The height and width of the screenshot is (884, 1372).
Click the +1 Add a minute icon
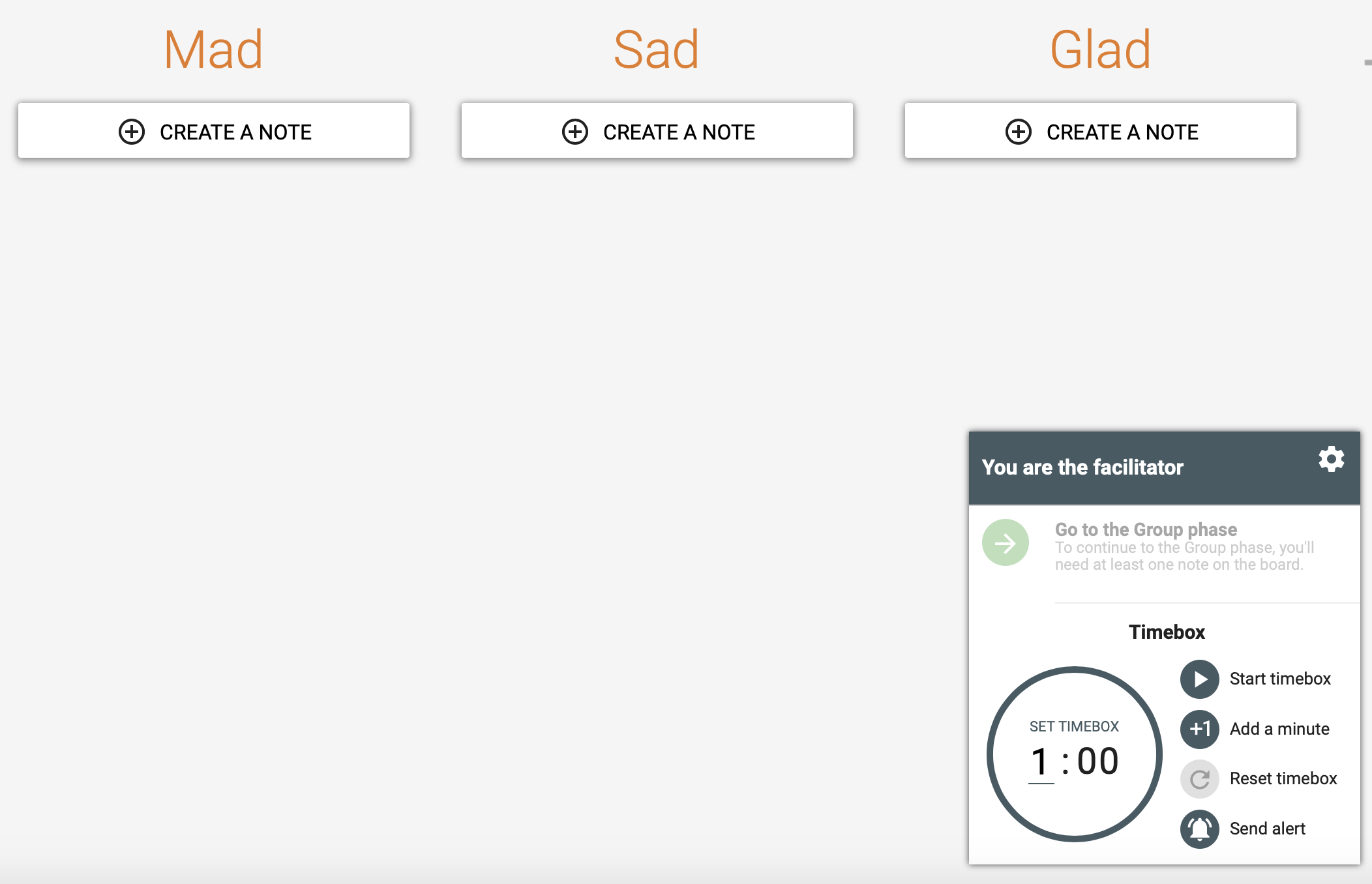(1199, 729)
